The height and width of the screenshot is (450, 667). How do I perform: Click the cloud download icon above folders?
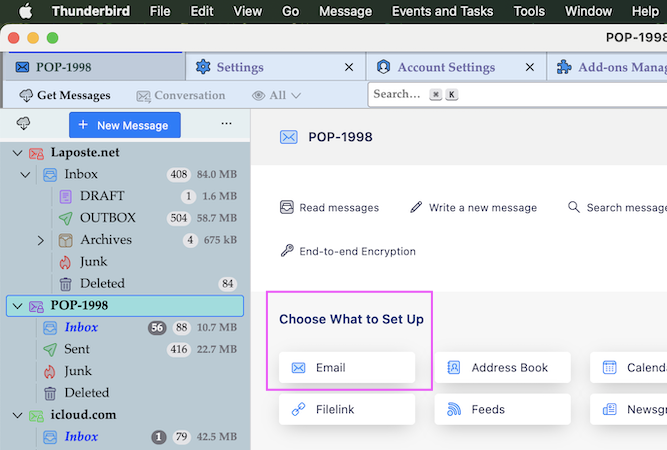(23, 124)
